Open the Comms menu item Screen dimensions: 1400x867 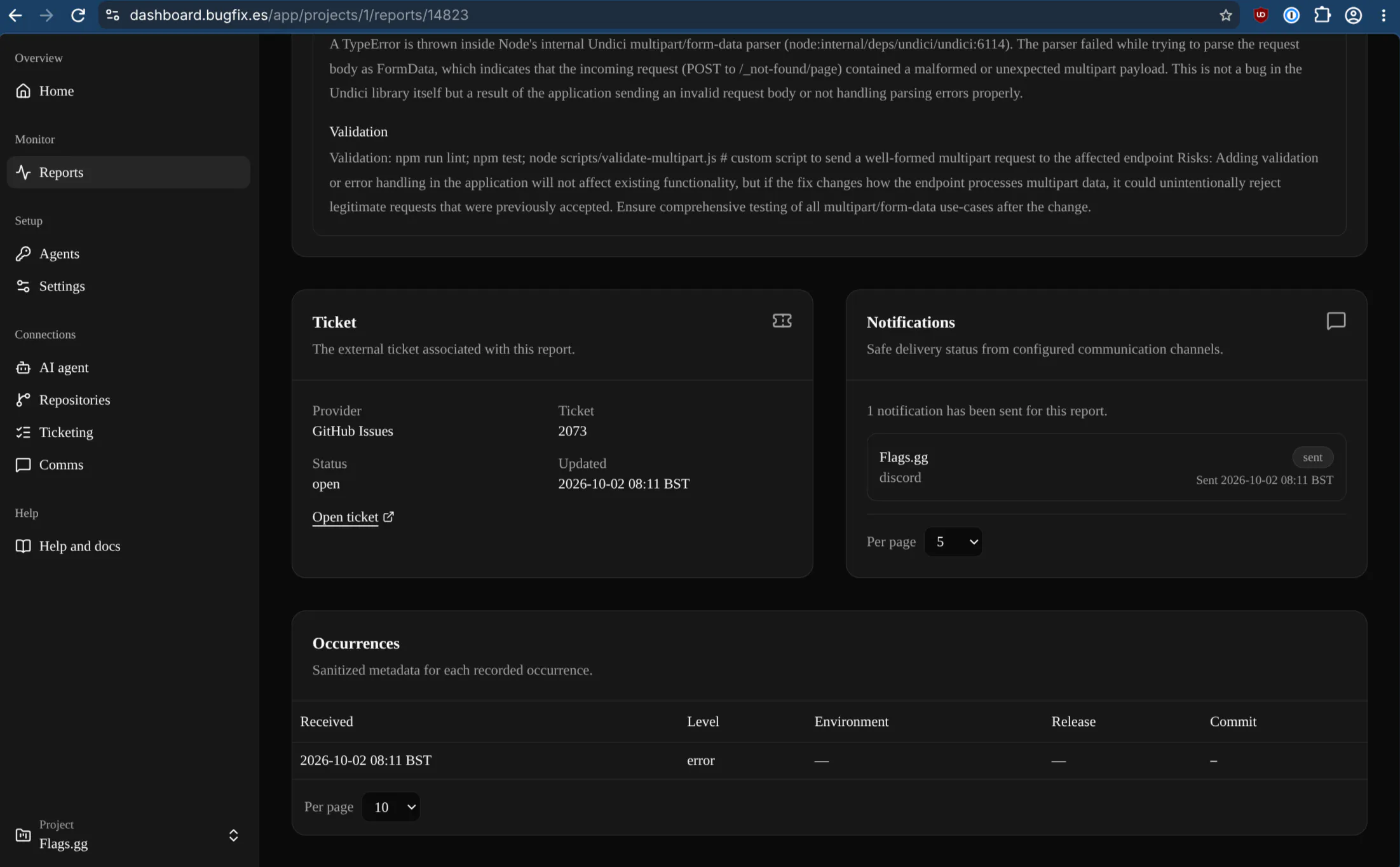(128, 465)
